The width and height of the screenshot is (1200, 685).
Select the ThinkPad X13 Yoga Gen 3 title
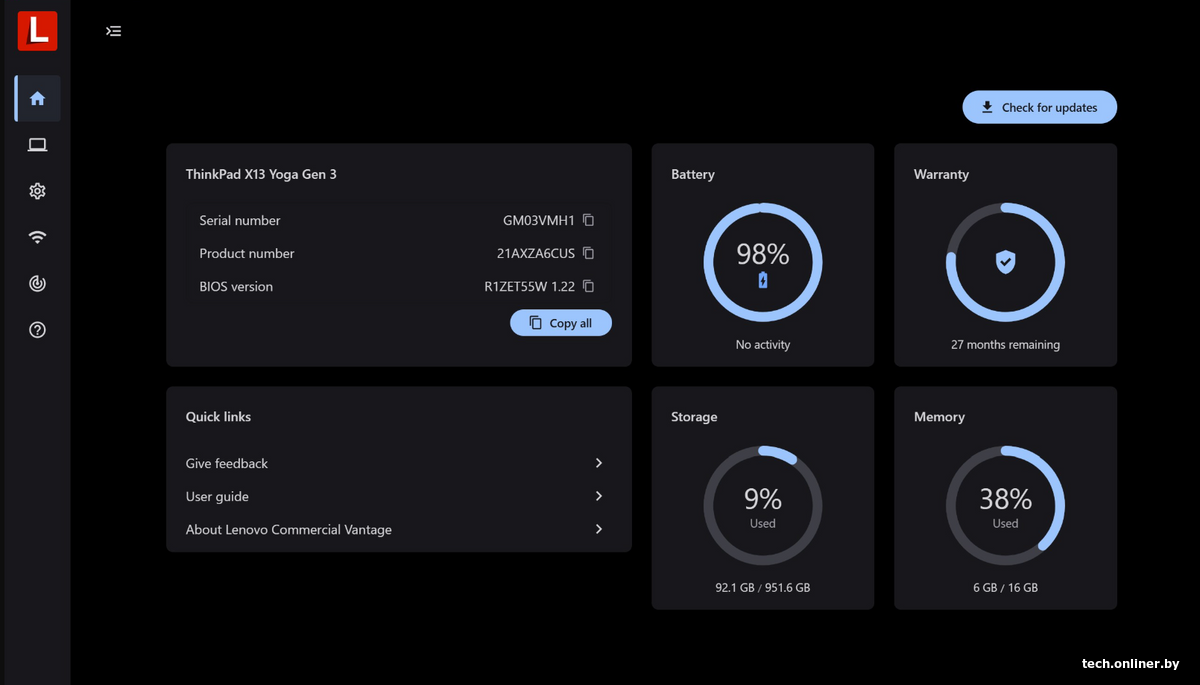pos(261,174)
